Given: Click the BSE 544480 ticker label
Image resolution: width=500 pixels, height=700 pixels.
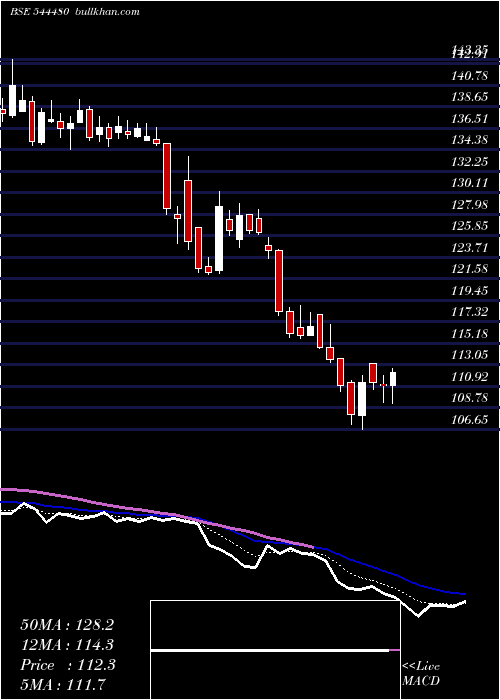Looking at the screenshot, I should pyautogui.click(x=39, y=12).
